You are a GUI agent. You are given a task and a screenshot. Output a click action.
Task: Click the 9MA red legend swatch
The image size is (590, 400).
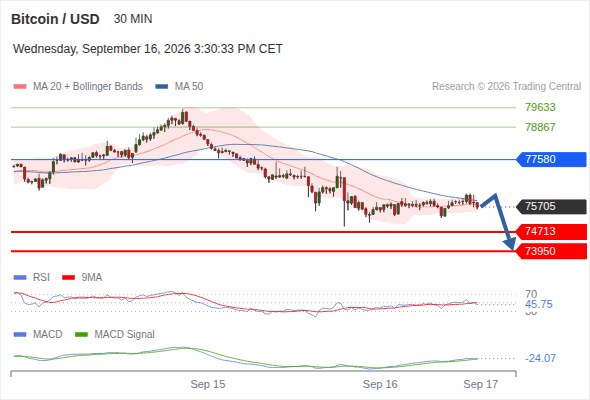[68, 278]
